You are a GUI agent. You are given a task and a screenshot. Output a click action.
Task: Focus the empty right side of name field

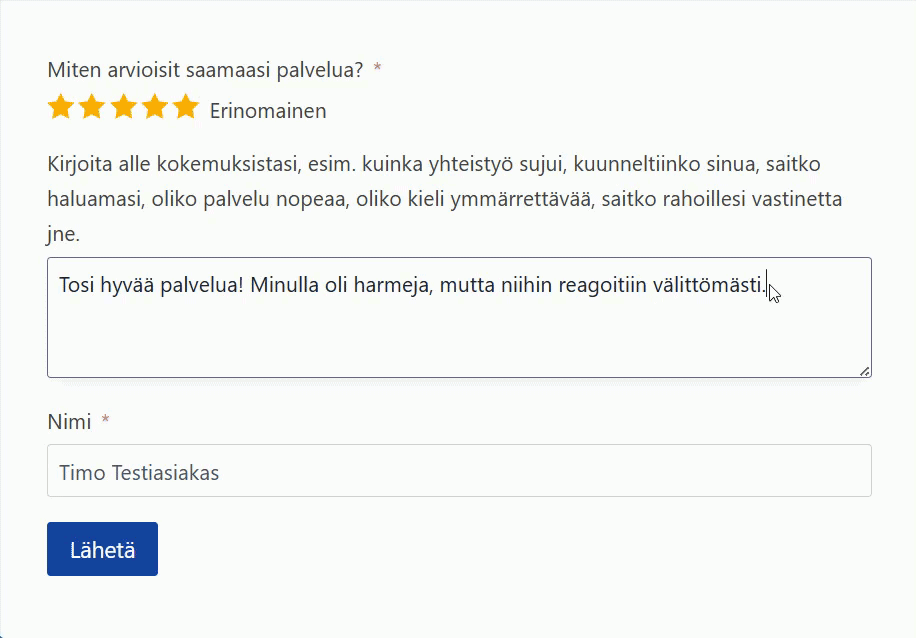(600, 471)
